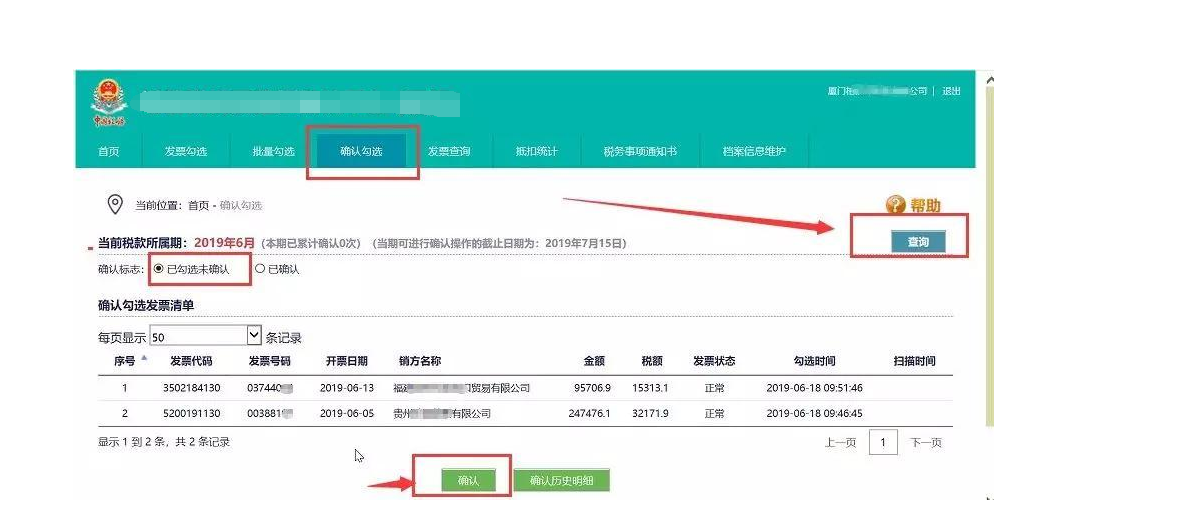This screenshot has height=513, width=1184.
Task: Click invoice code 3502184130
Action: (x=192, y=388)
